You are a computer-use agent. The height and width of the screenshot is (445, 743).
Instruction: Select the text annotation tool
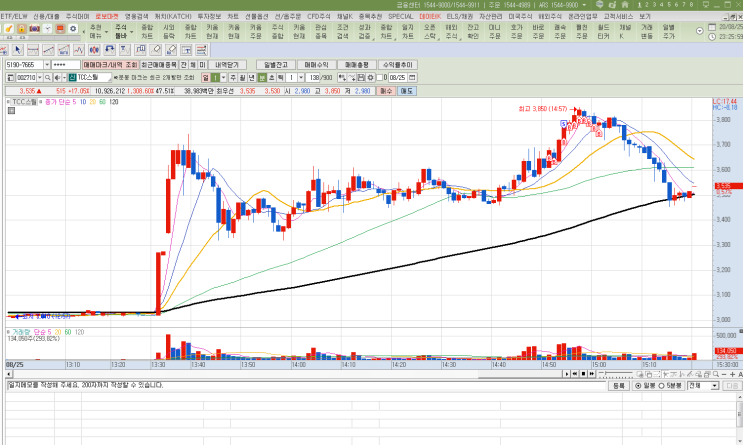tap(186, 50)
